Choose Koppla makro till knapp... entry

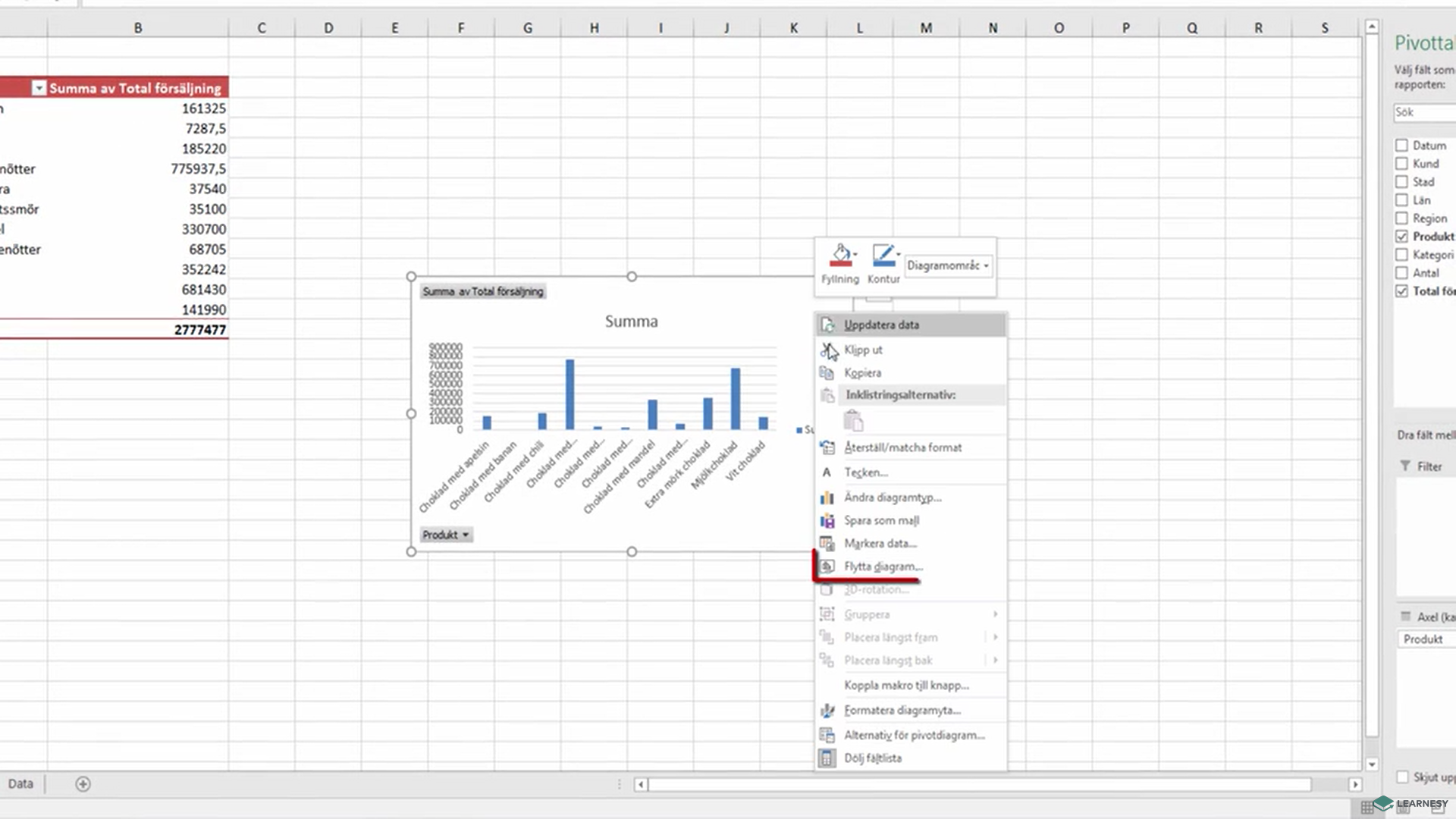tap(911, 686)
